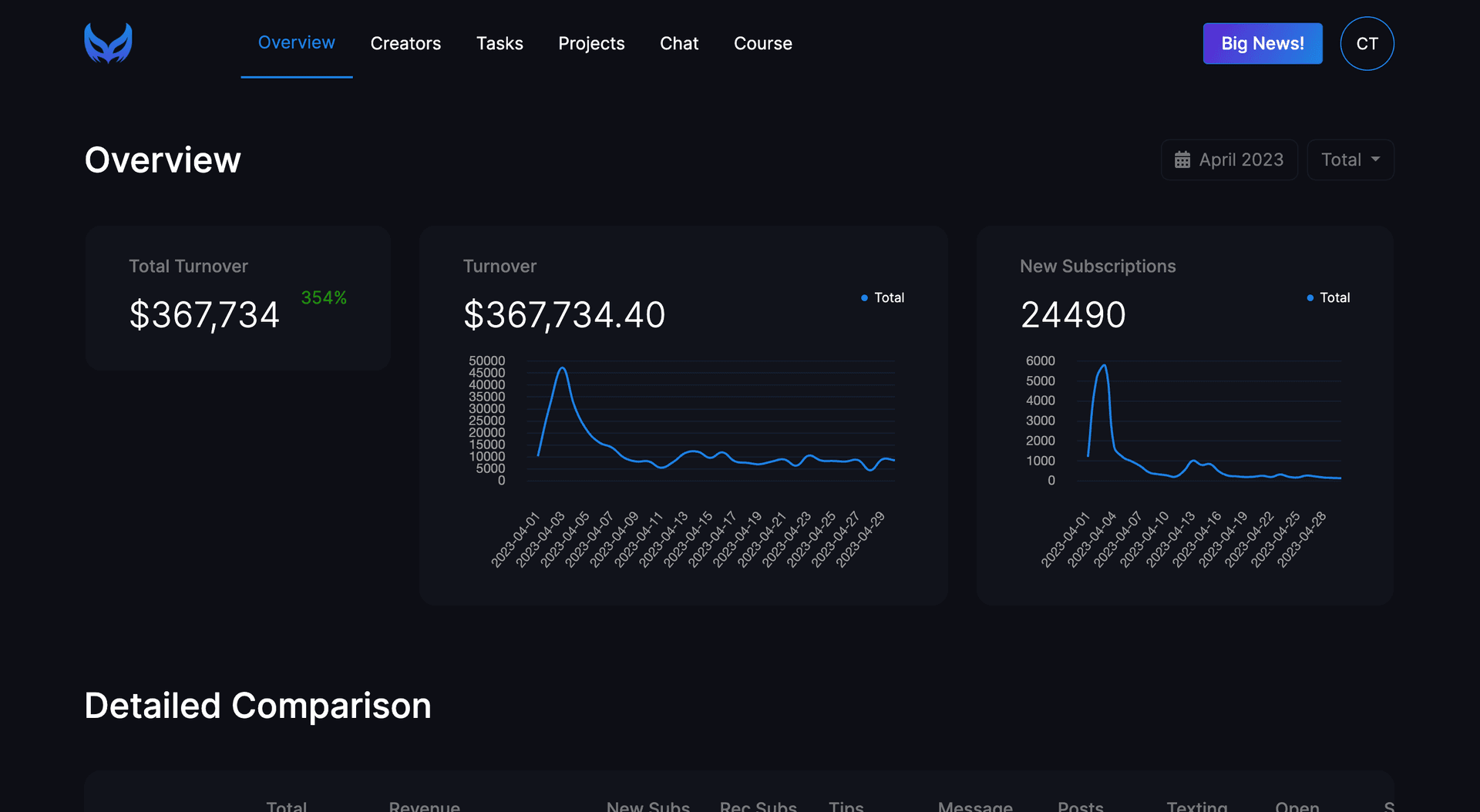Screen dimensions: 1480x812
Task: Expand the Total filter dropdown
Action: tap(1350, 160)
